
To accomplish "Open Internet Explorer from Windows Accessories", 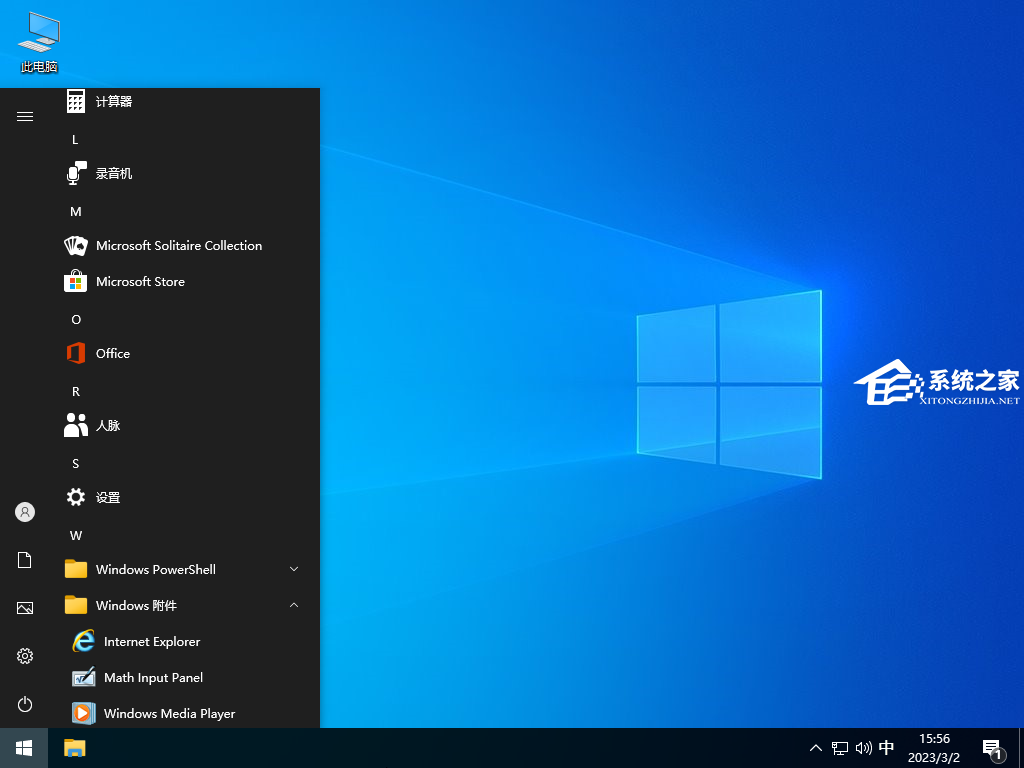I will coord(151,641).
